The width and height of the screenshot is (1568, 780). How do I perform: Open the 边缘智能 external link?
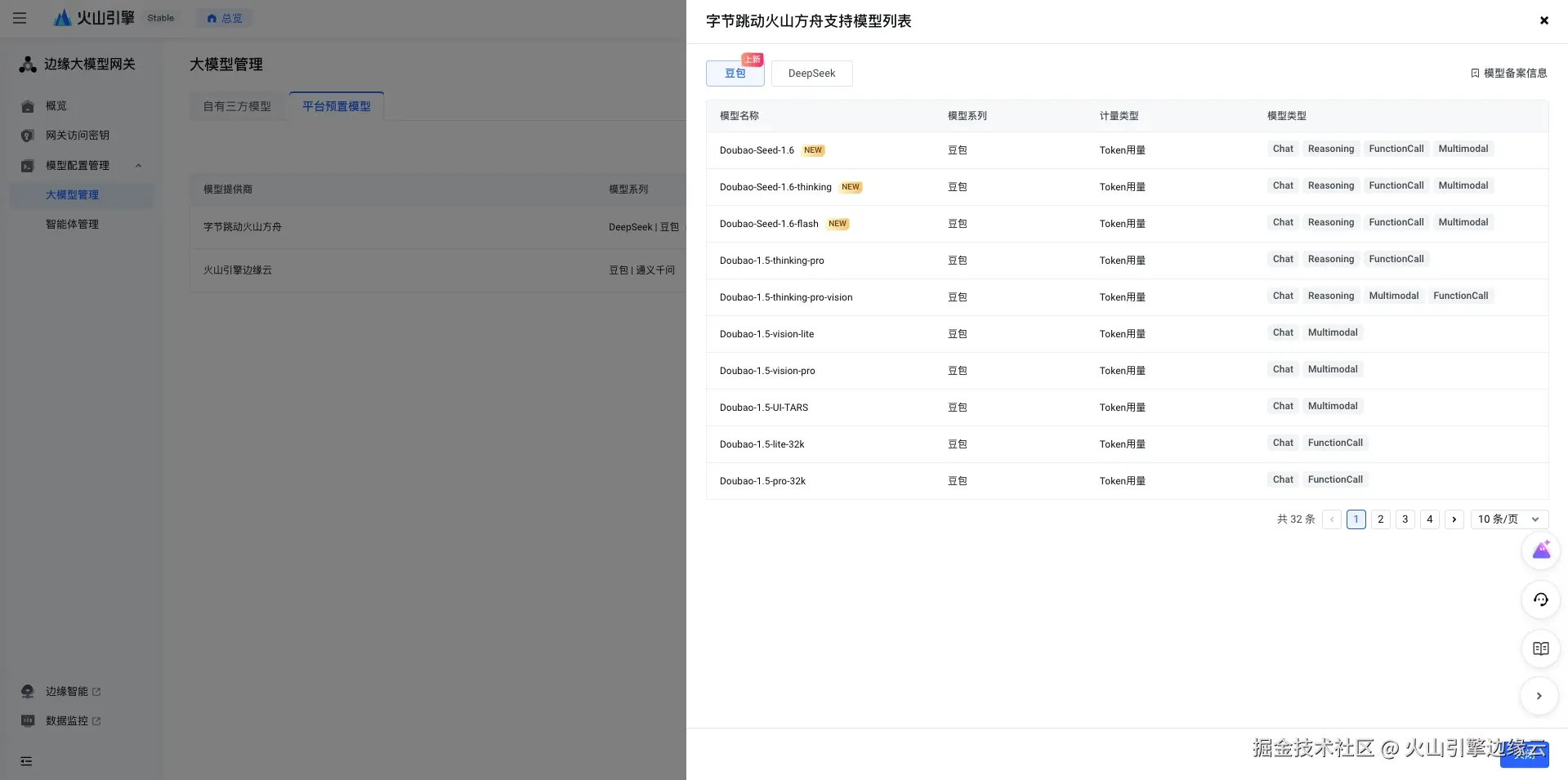click(x=73, y=692)
